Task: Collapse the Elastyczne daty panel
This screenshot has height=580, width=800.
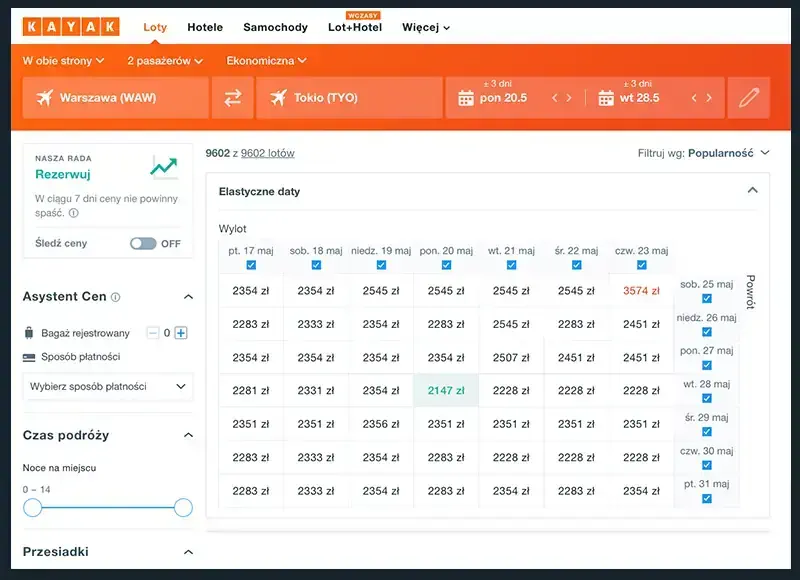Action: tap(752, 191)
